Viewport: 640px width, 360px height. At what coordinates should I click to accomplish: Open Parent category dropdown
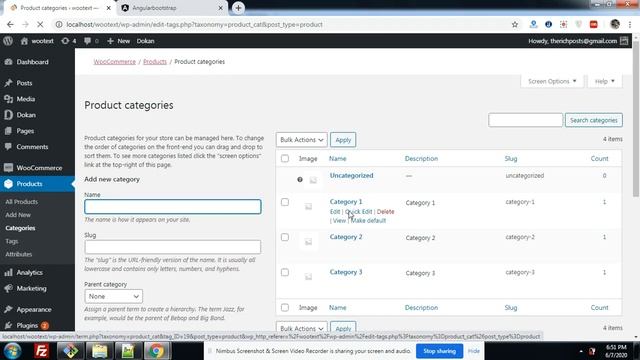point(113,296)
